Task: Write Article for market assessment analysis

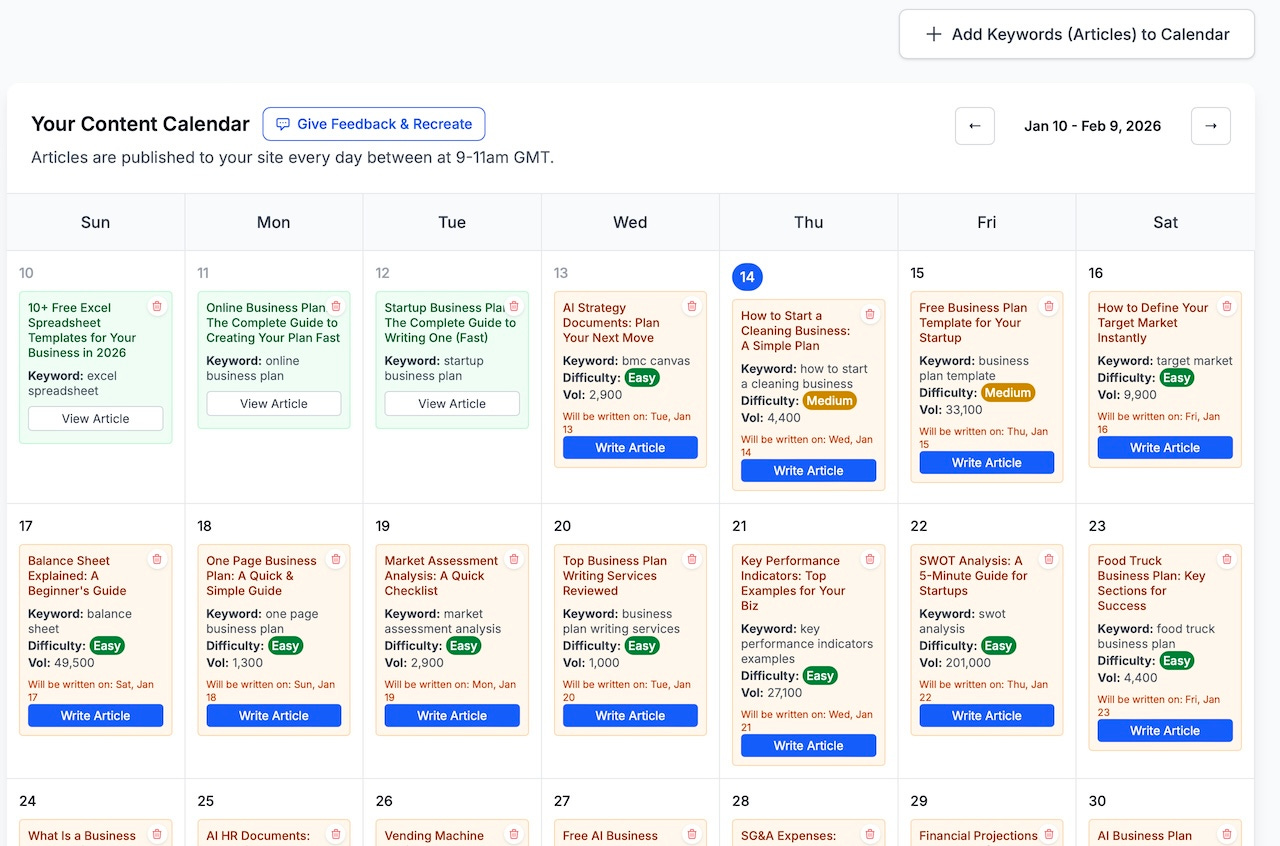Action: tap(452, 716)
